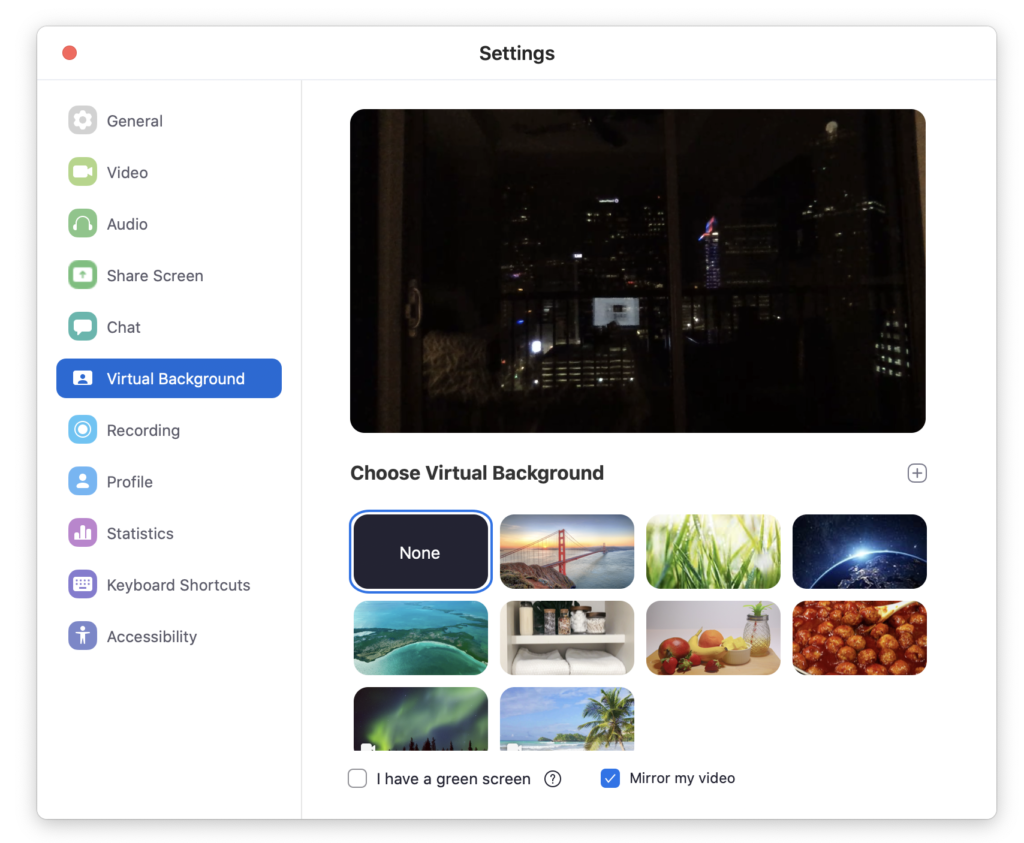Choose the fruit plate background
This screenshot has height=843, width=1024.
tap(713, 638)
